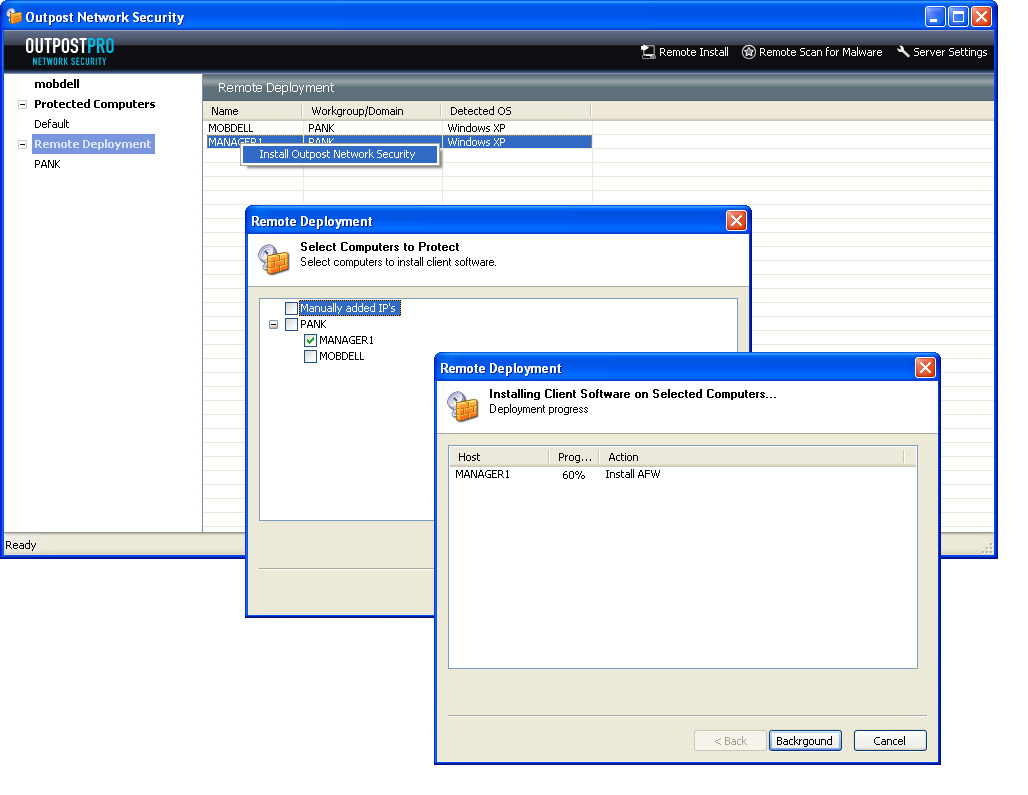Select the MOBDELL row in computer list
Image resolution: width=1028 pixels, height=795 pixels.
click(x=231, y=128)
